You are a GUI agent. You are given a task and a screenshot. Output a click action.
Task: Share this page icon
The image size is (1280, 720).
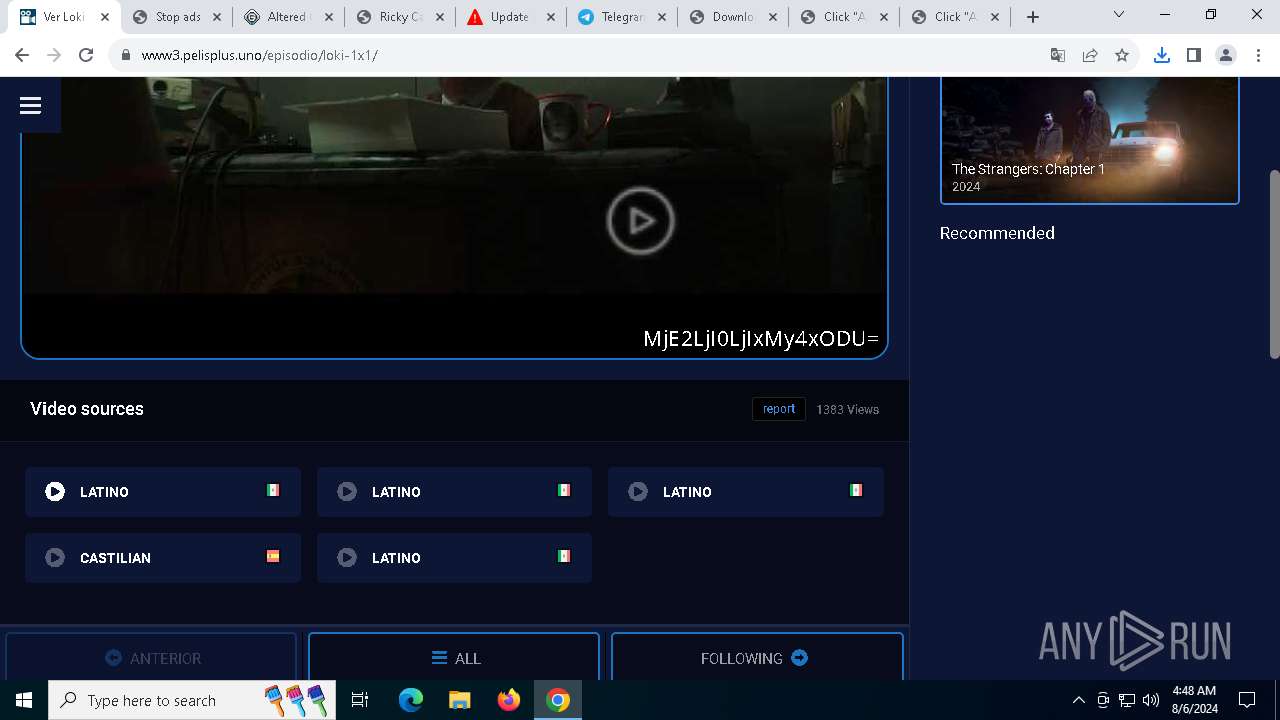(x=1090, y=56)
